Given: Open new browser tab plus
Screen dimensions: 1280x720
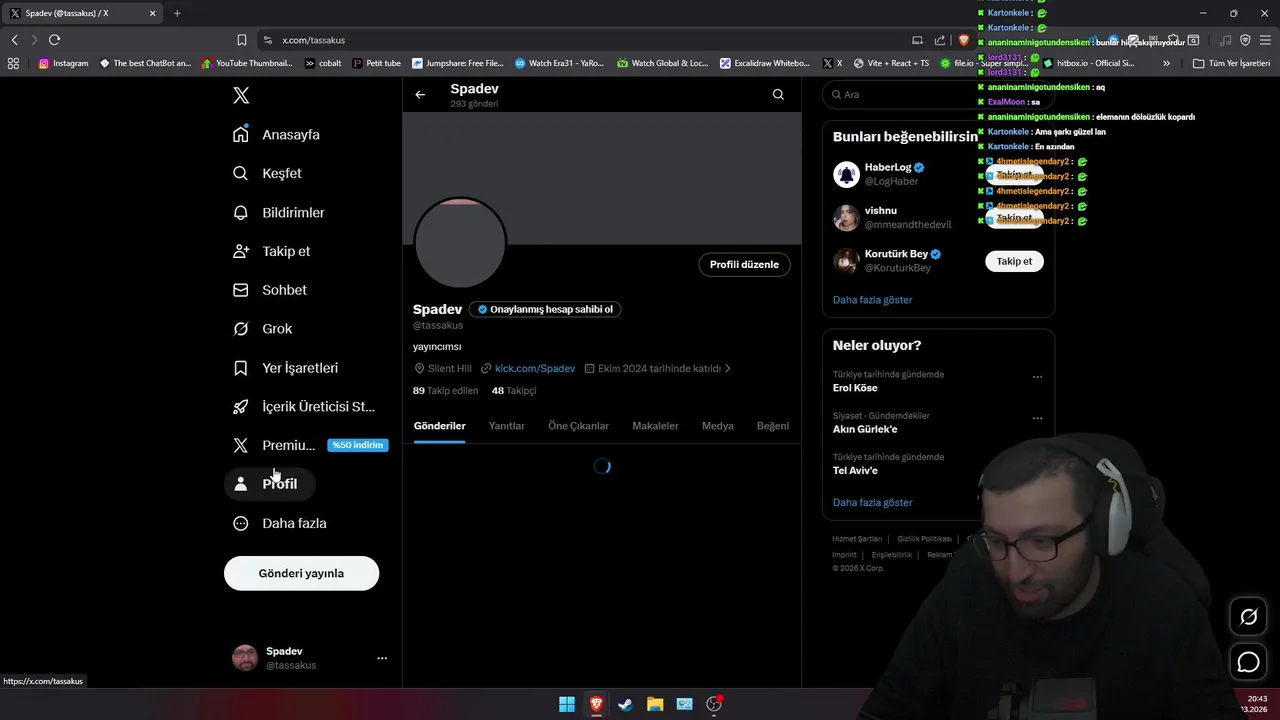Looking at the screenshot, I should click(x=177, y=13).
